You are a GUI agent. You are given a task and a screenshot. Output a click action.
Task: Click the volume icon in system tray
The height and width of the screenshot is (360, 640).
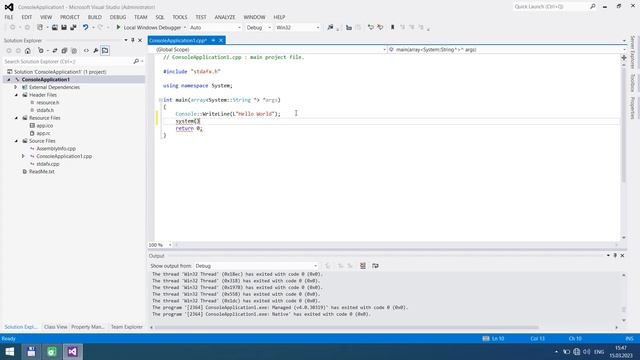[587, 351]
